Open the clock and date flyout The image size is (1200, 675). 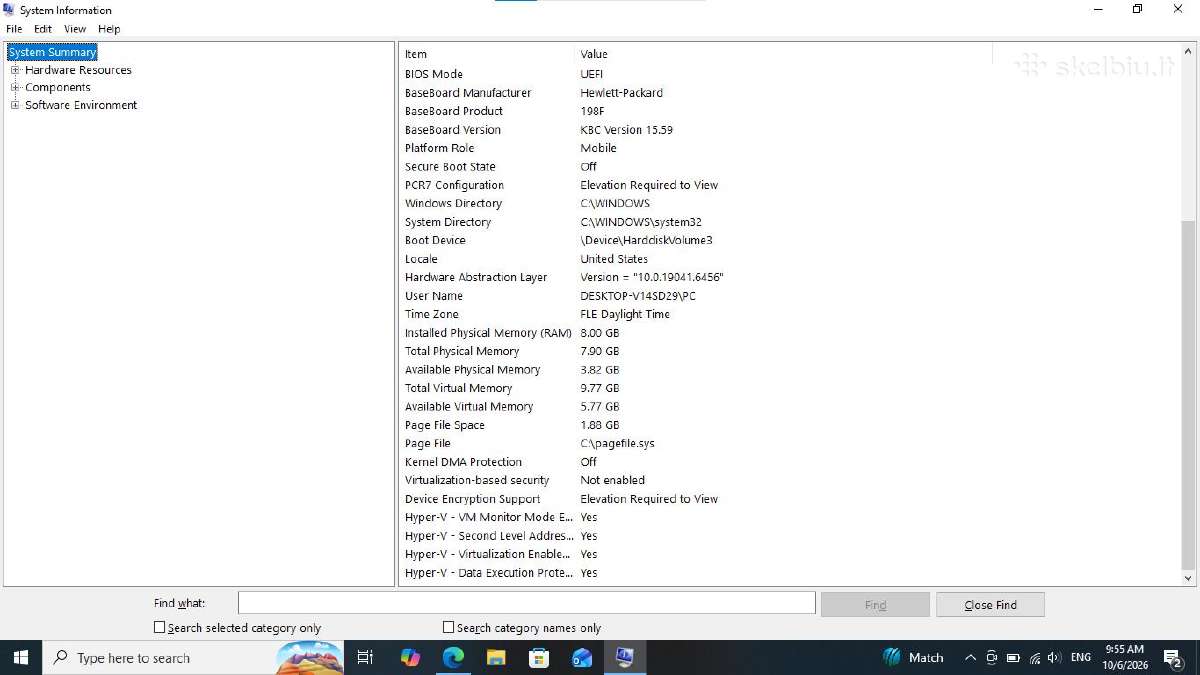[1125, 657]
